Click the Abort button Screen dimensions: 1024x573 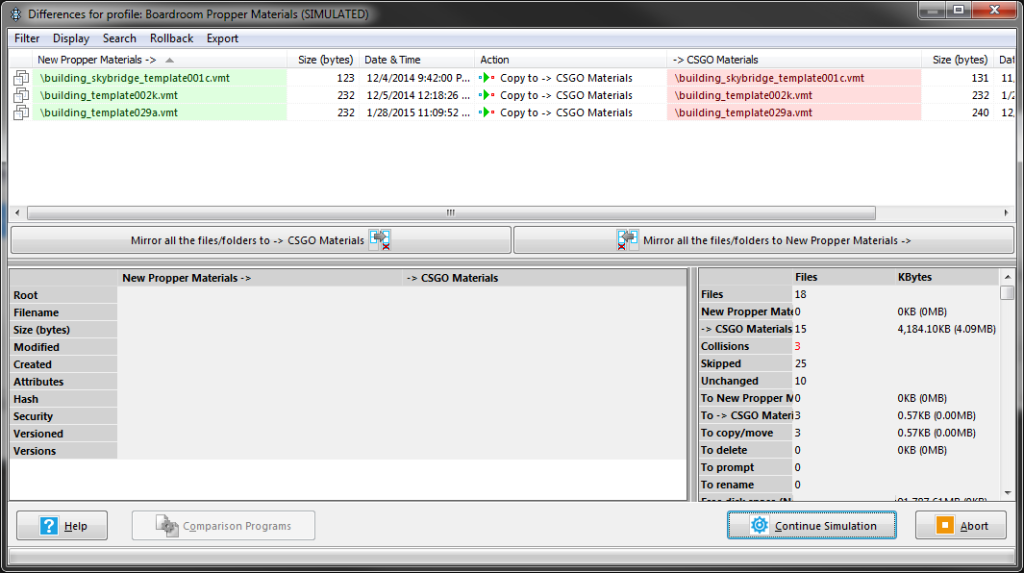click(961, 525)
